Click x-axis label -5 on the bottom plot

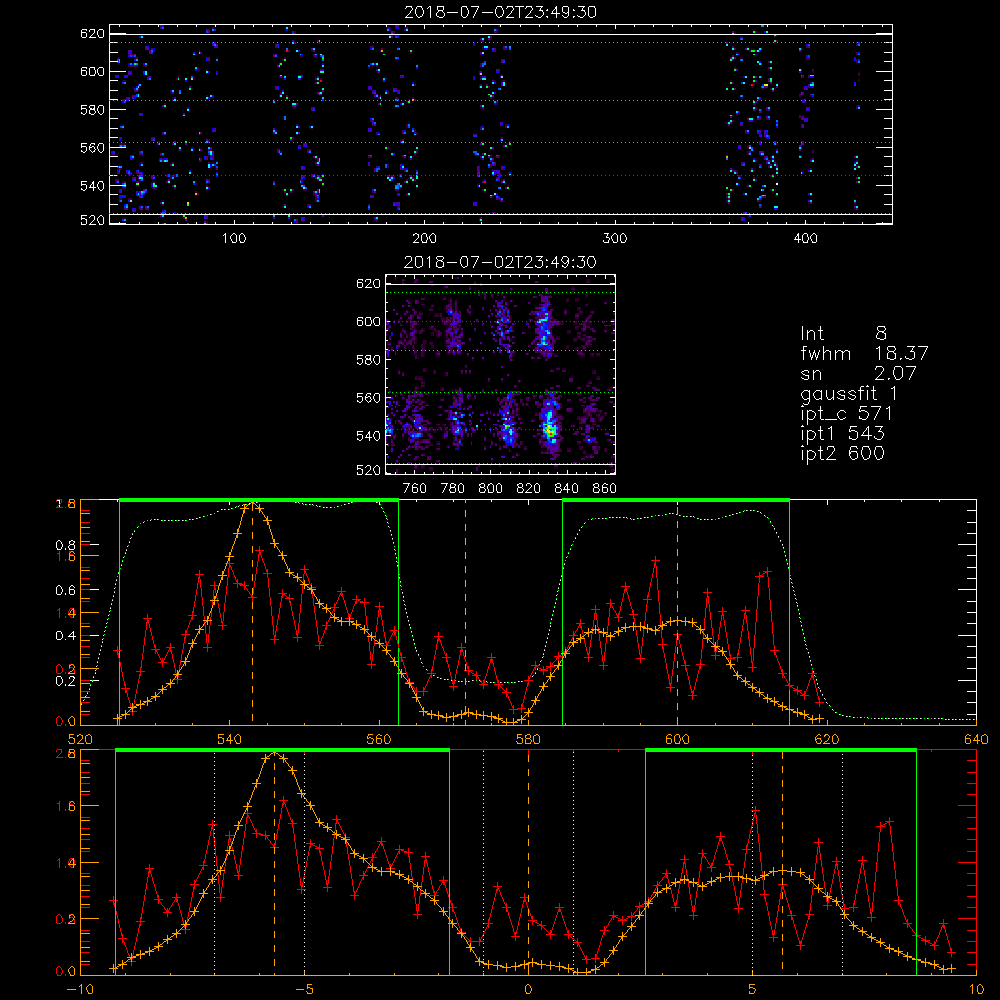pyautogui.click(x=304, y=990)
